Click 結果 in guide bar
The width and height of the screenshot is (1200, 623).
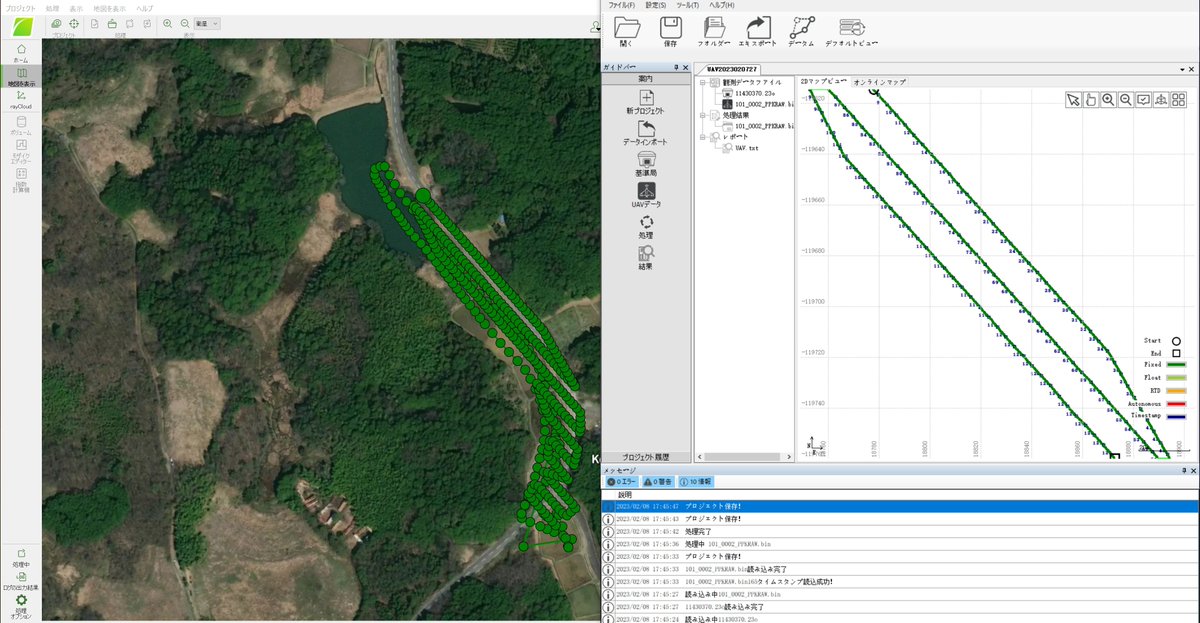point(645,258)
